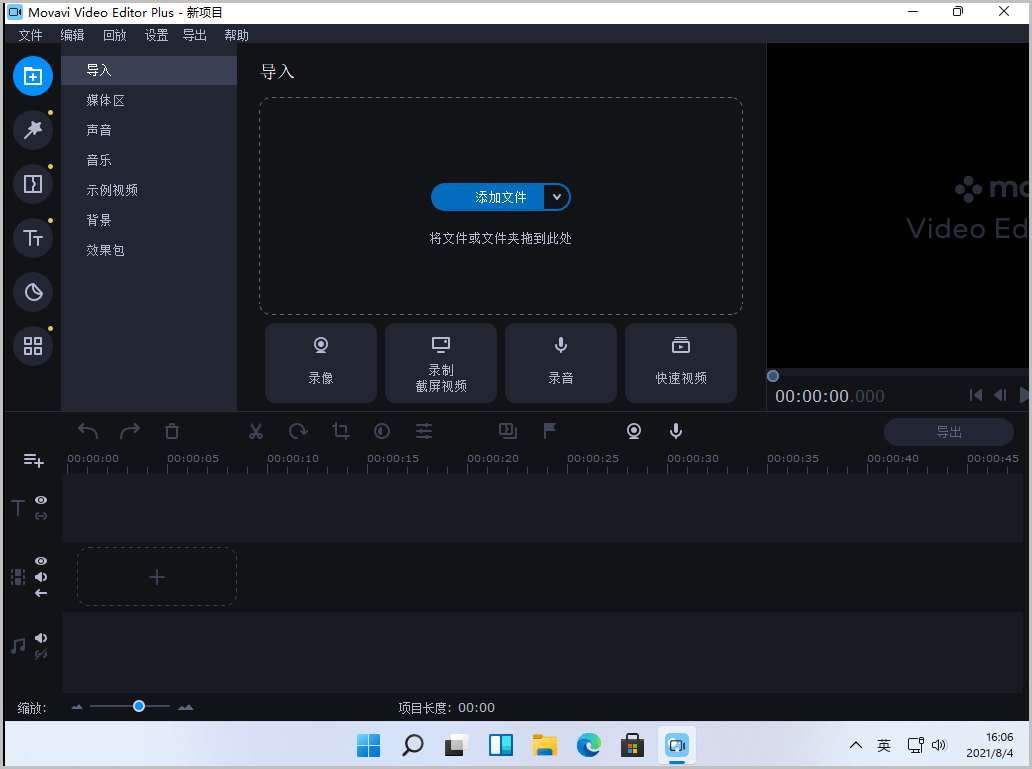This screenshot has width=1032, height=769.
Task: Click the Add track icon
Action: [34, 460]
